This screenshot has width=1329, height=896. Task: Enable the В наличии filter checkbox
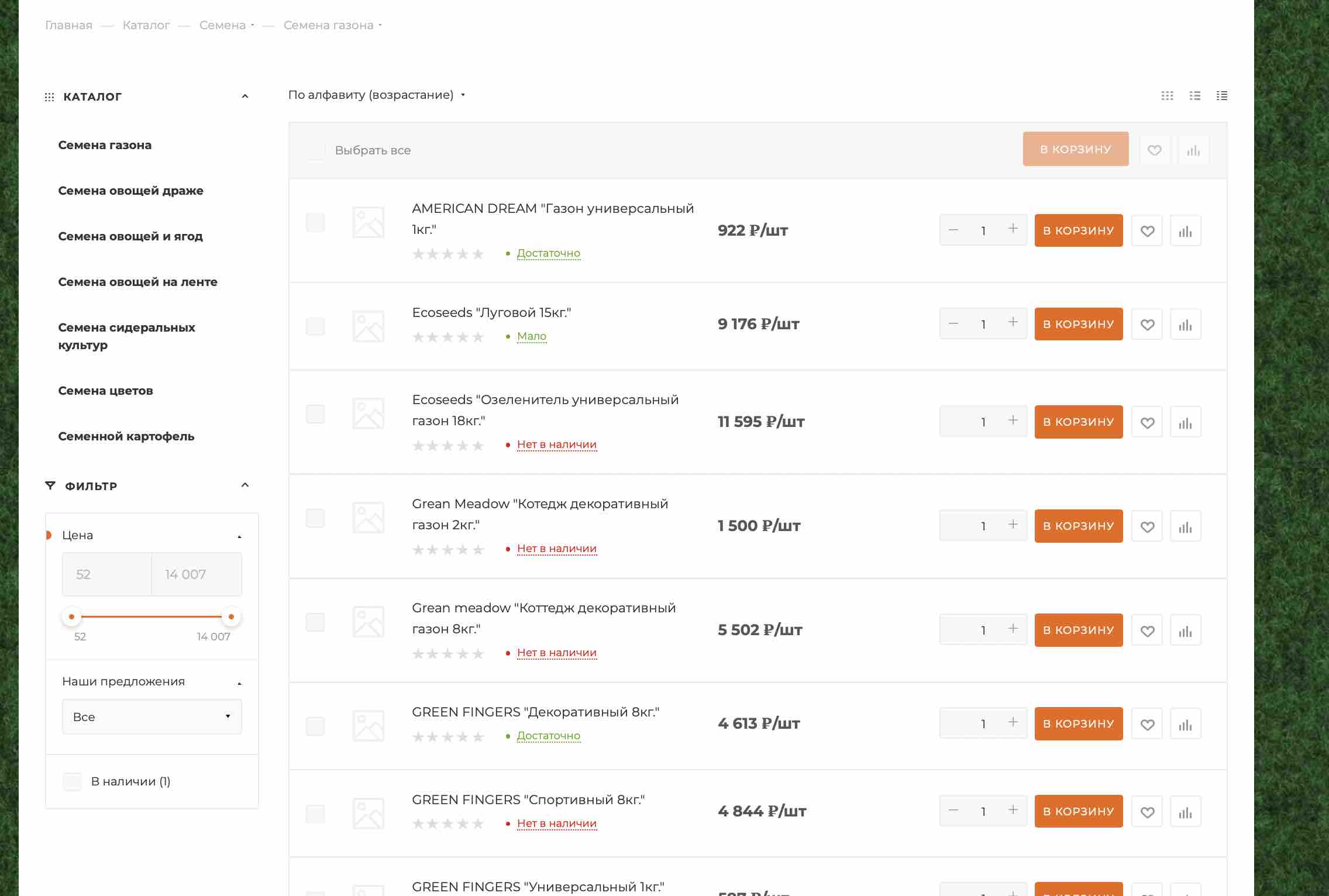click(73, 781)
